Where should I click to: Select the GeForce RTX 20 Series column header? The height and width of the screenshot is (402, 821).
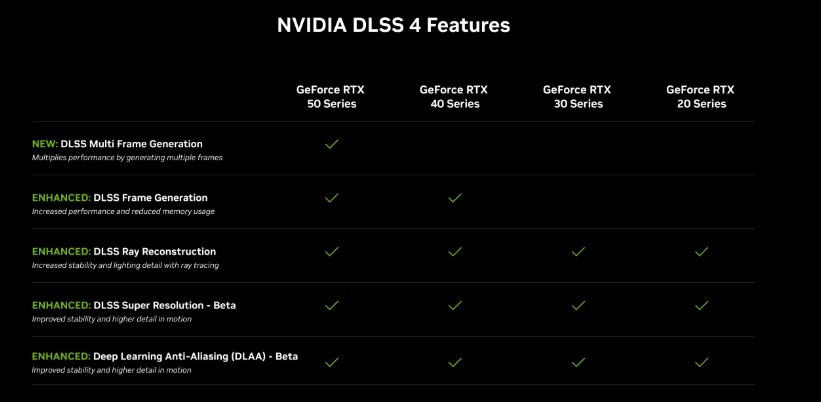[701, 97]
